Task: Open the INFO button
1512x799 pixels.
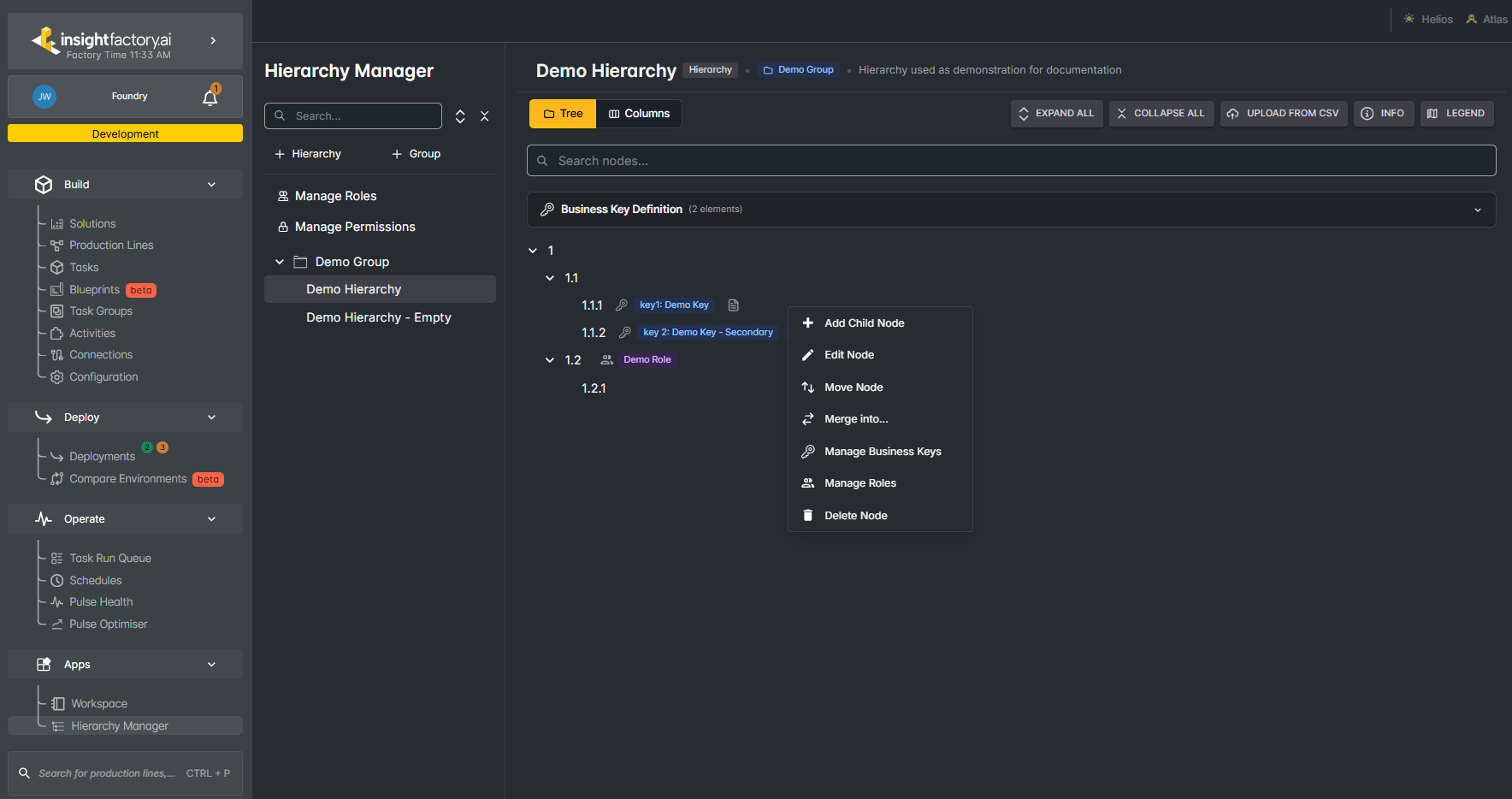Action: coord(1383,114)
